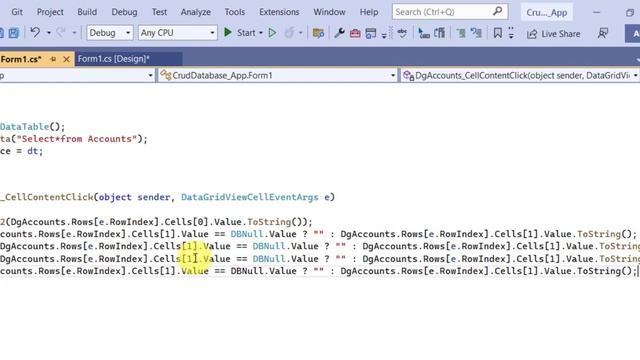This screenshot has height=360, width=640.
Task: Expand the Hot Reload dropdown arrow
Action: (301, 33)
